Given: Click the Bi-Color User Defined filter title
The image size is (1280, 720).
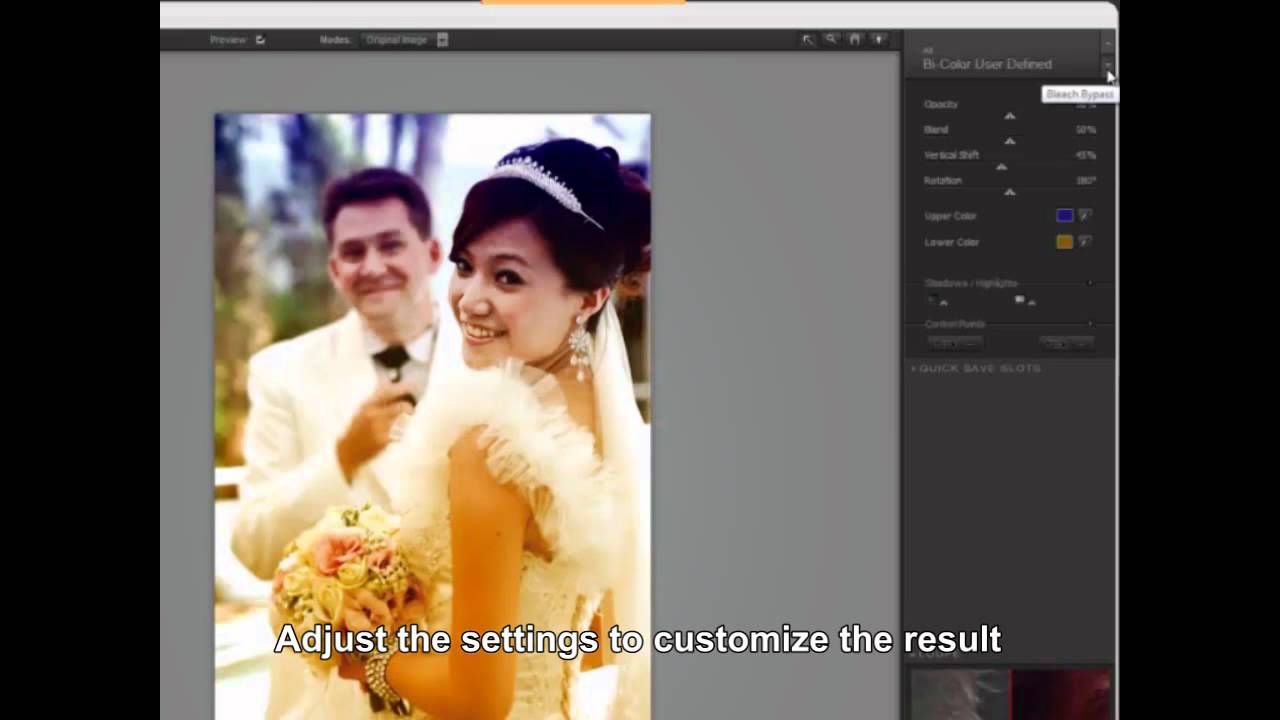Looking at the screenshot, I should point(987,64).
